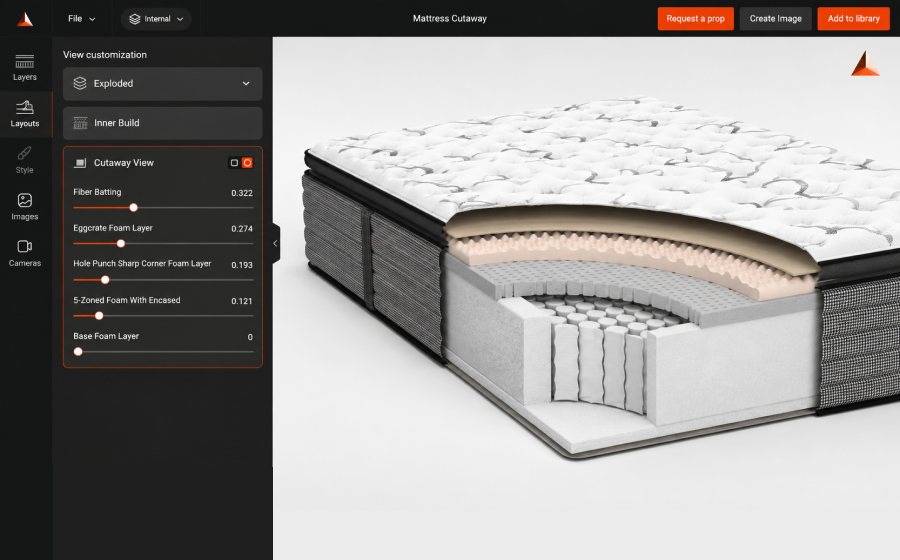
Task: Select the Layouts sidebar icon
Action: (x=25, y=107)
